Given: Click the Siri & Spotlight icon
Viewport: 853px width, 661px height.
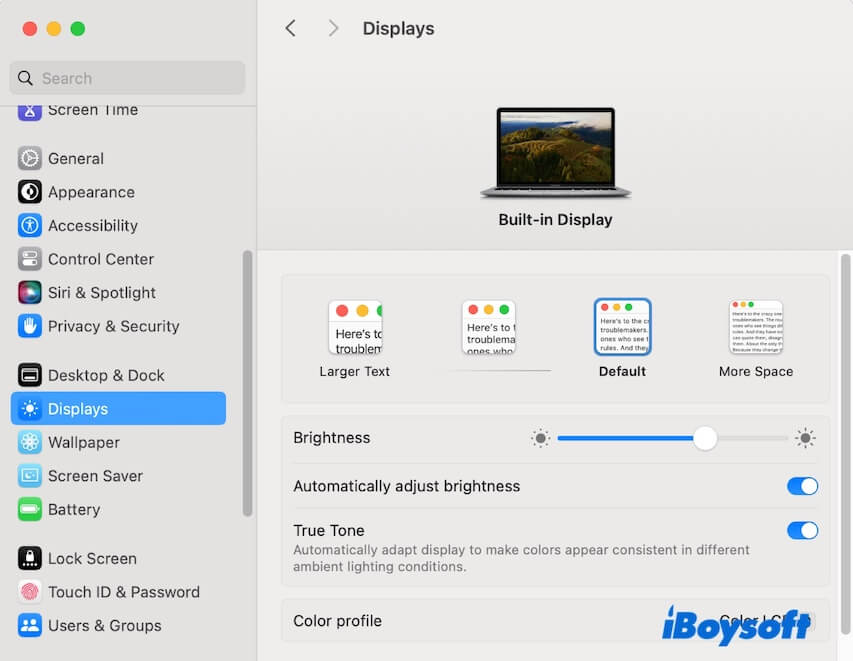Looking at the screenshot, I should (x=30, y=292).
